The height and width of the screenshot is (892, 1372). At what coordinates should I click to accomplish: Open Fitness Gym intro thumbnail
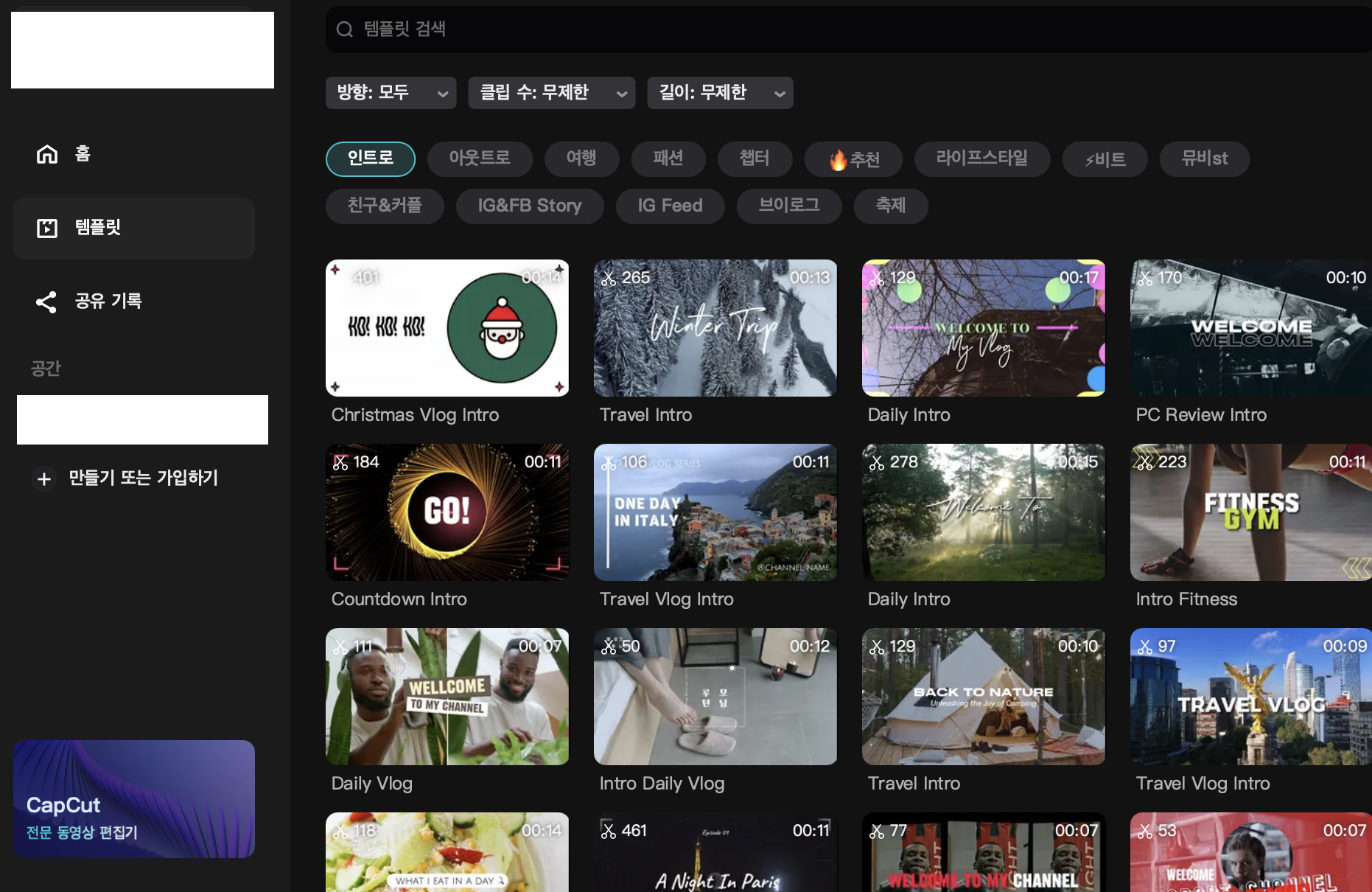[1251, 512]
